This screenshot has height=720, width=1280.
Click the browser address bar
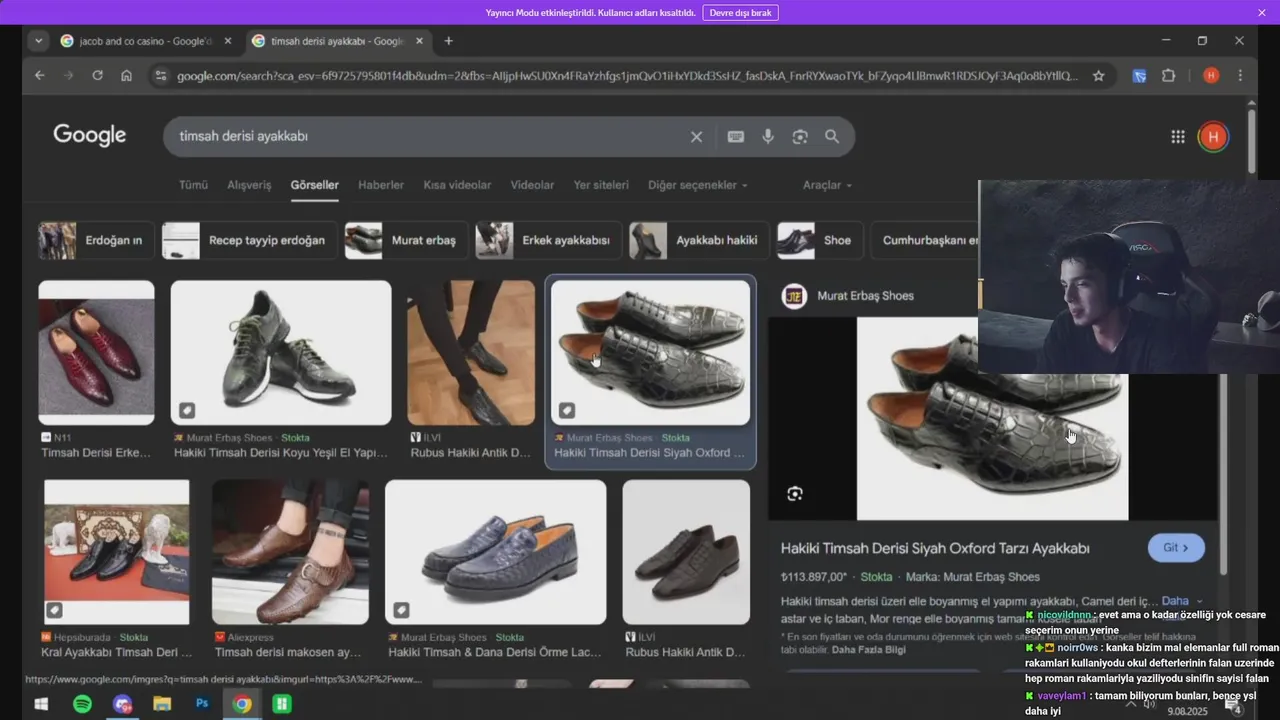(626, 75)
